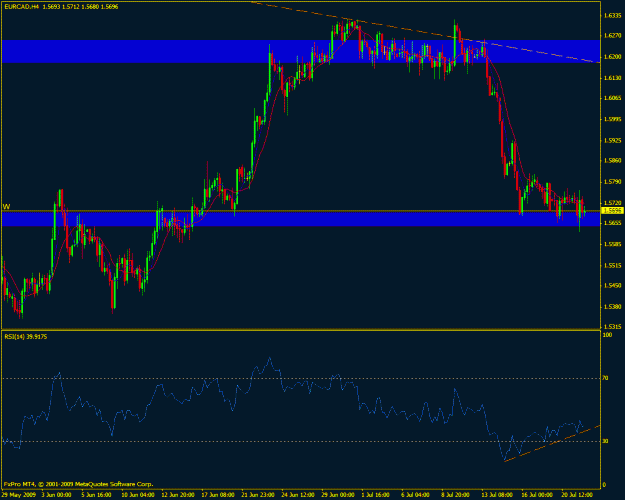The image size is (625, 500).
Task: Click the 1.5925 price axis label
Action: (x=613, y=141)
